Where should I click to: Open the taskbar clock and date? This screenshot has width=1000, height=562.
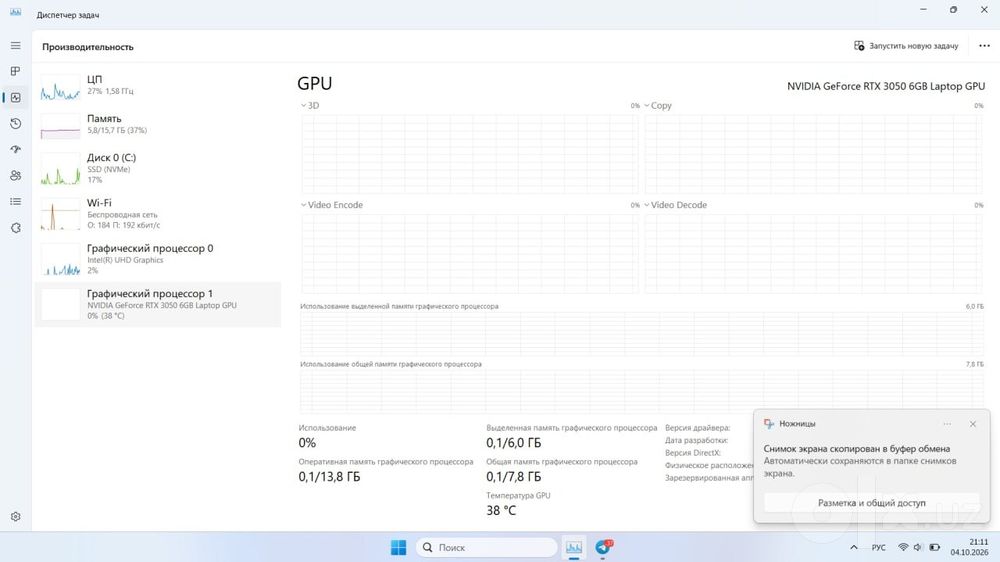(x=971, y=547)
